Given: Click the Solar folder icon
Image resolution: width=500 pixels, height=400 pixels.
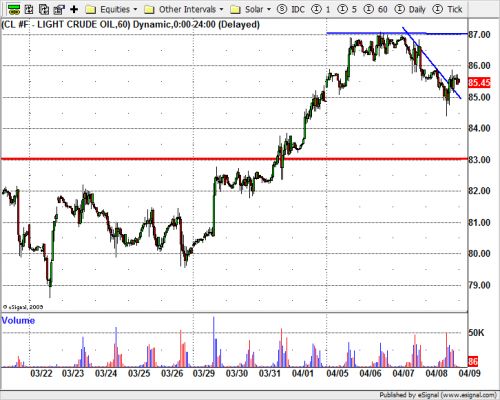Looking at the screenshot, I should (236, 9).
